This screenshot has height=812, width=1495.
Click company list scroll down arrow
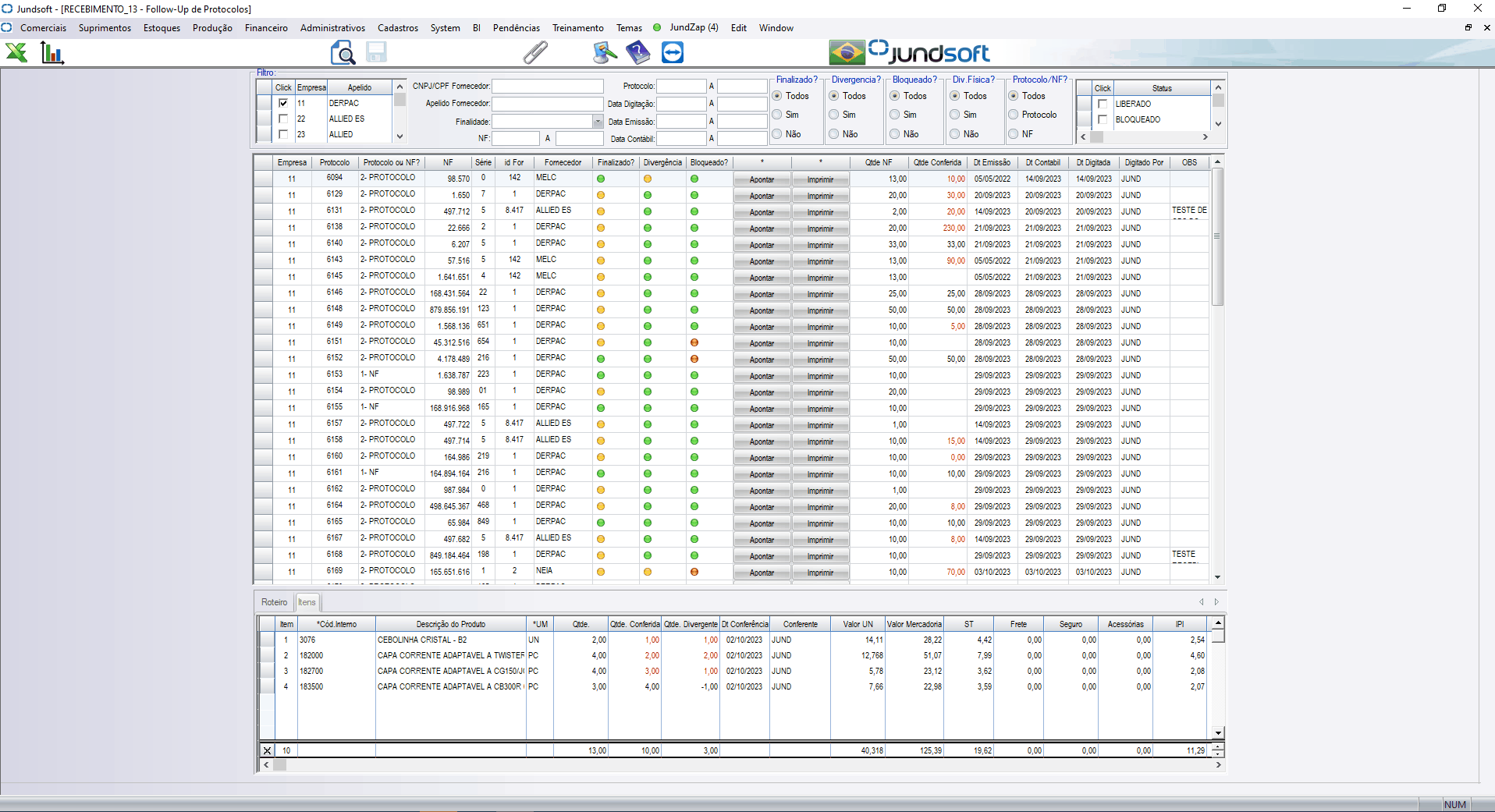pyautogui.click(x=400, y=136)
